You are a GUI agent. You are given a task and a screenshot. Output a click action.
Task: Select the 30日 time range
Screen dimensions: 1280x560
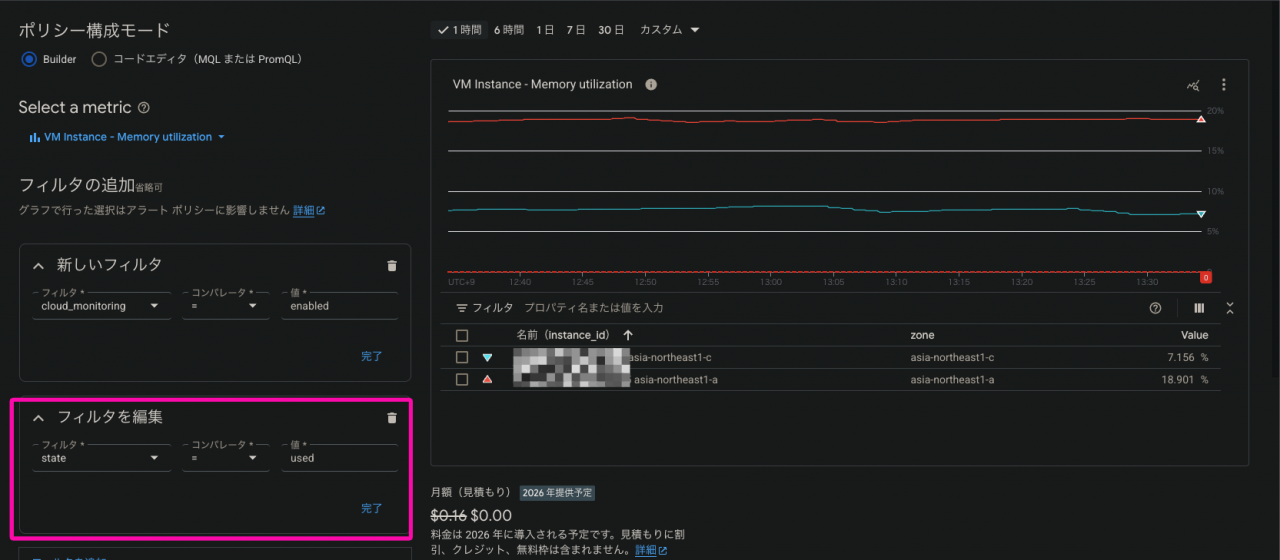coord(610,30)
